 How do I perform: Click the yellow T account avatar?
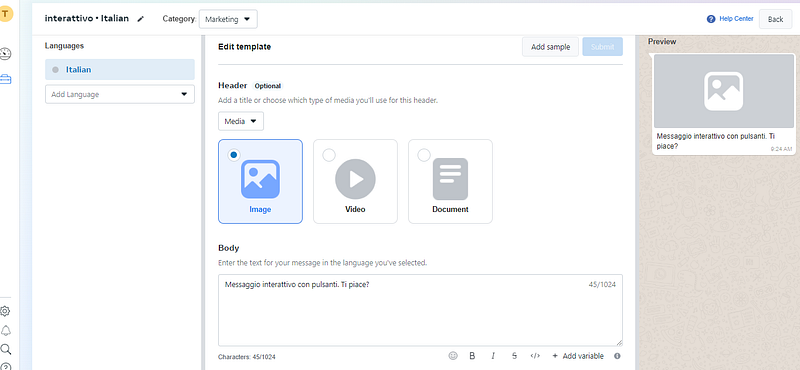(x=6, y=14)
